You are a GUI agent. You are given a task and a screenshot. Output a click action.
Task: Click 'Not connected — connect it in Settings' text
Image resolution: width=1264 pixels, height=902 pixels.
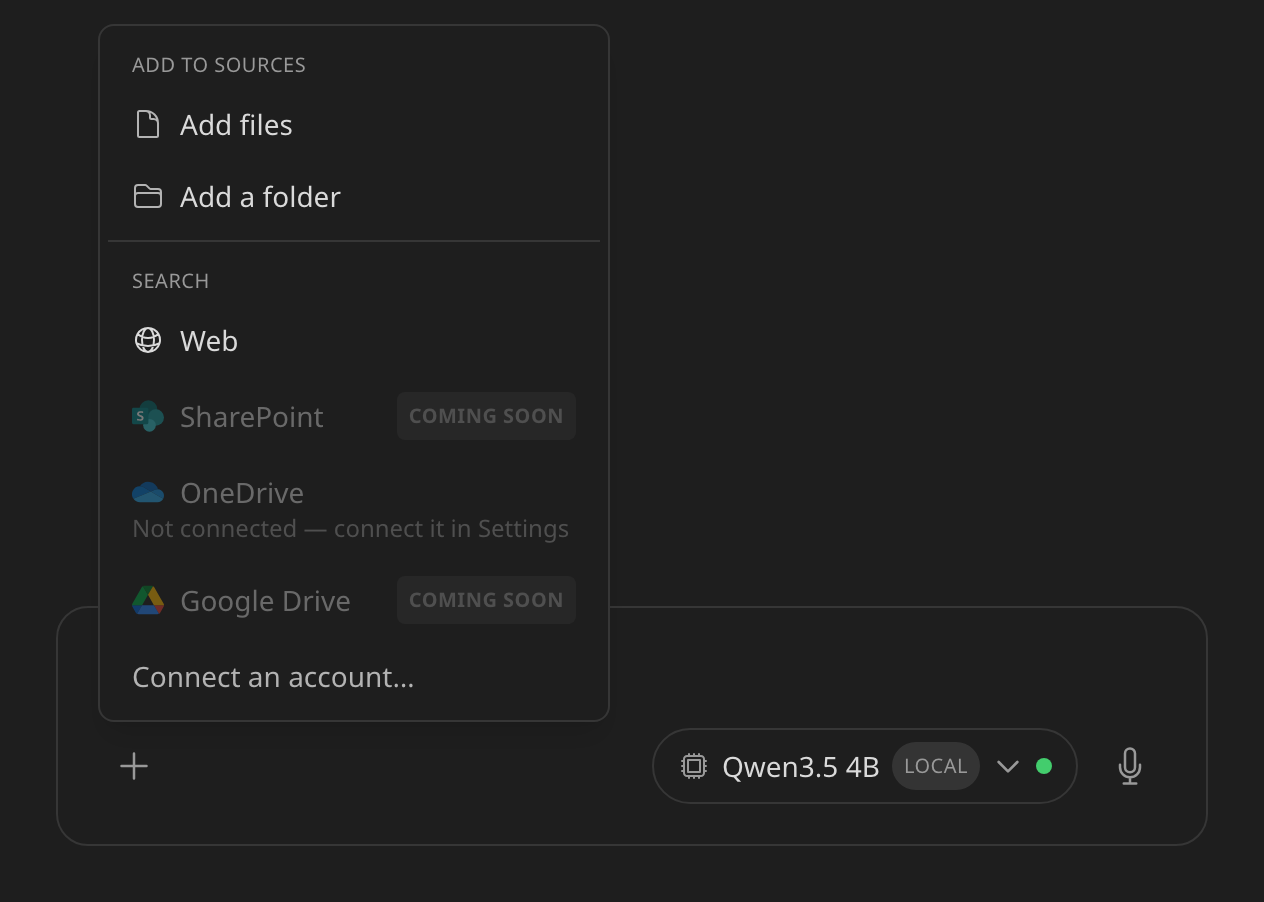[350, 529]
